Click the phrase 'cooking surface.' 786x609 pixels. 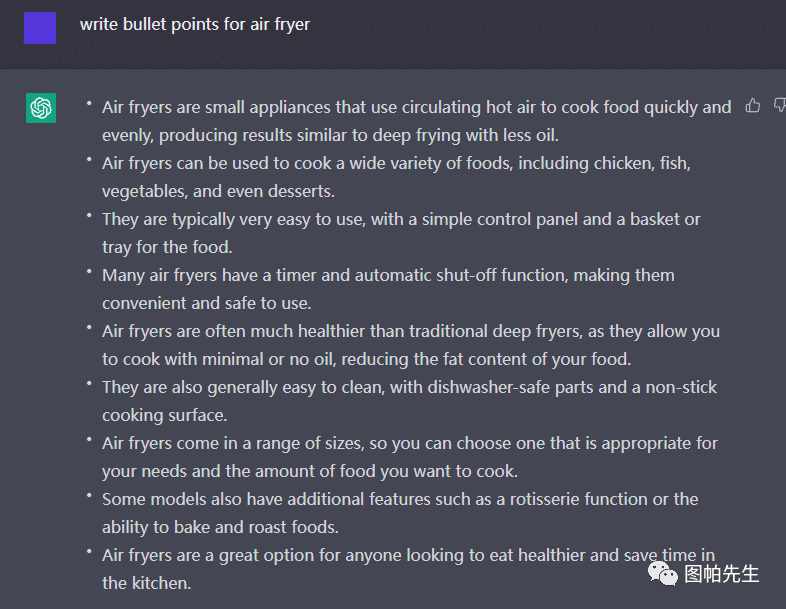[164, 415]
